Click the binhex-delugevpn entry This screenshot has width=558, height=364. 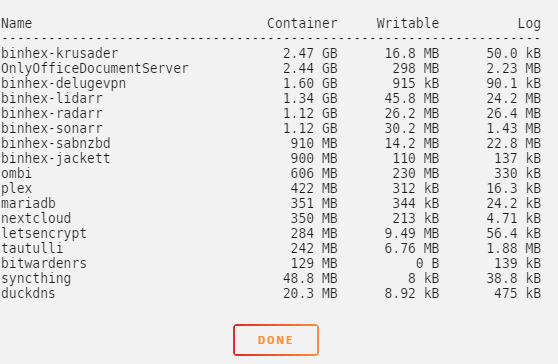pos(63,84)
